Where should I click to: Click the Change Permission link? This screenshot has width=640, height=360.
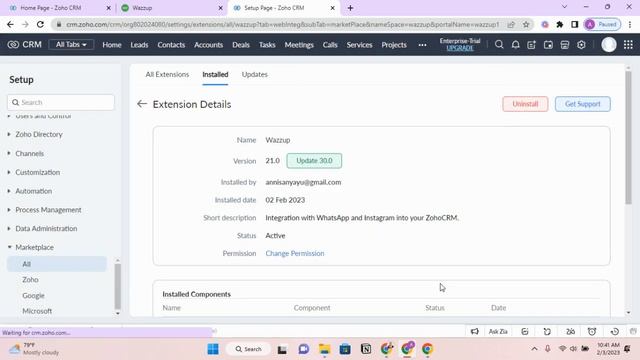point(295,253)
